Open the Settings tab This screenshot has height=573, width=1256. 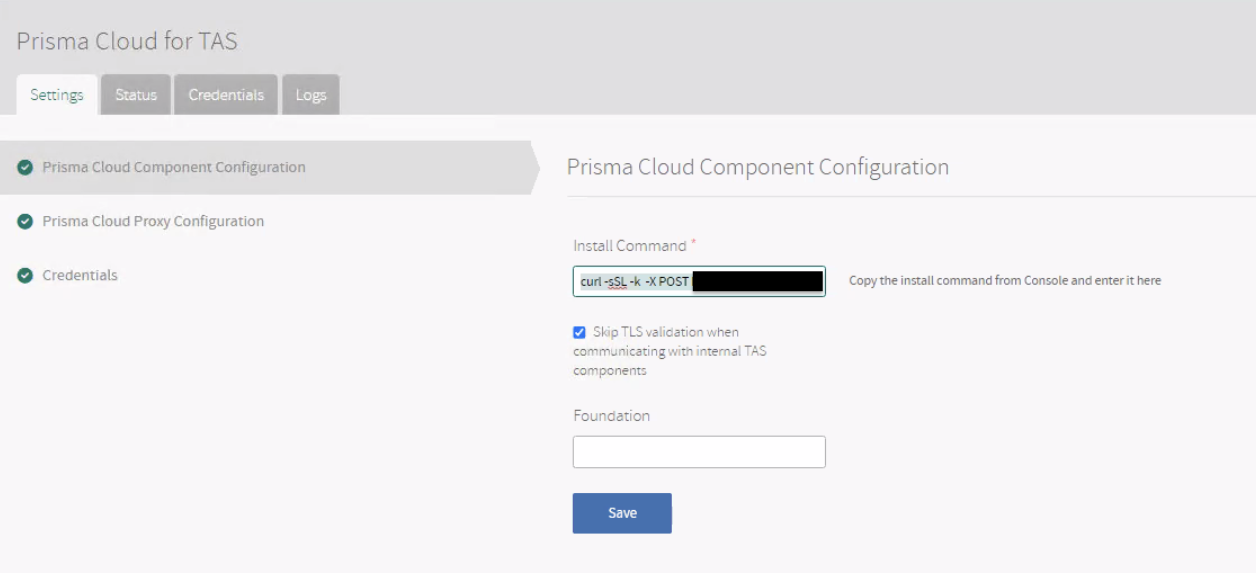(x=57, y=95)
